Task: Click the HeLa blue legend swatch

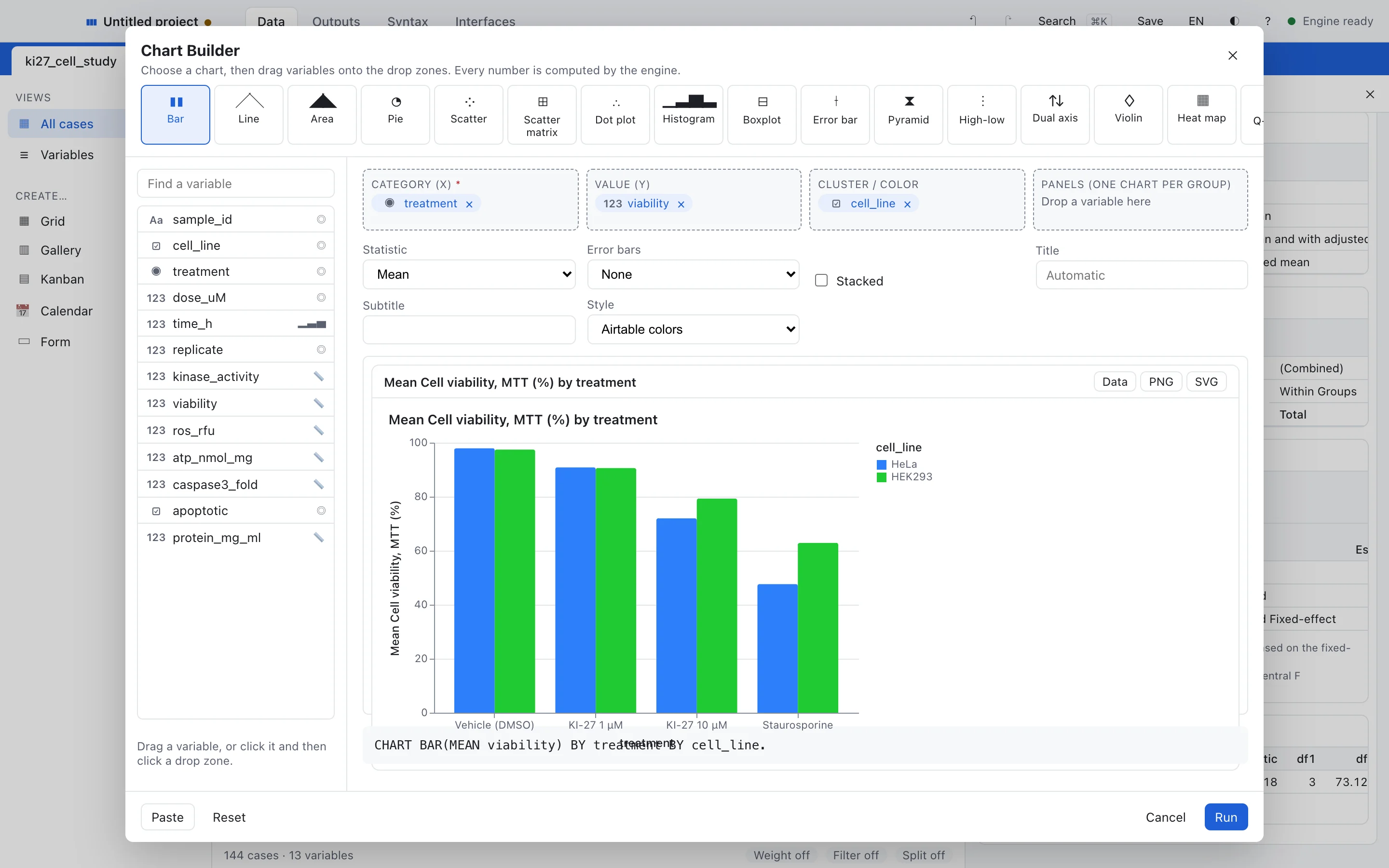Action: click(x=882, y=464)
